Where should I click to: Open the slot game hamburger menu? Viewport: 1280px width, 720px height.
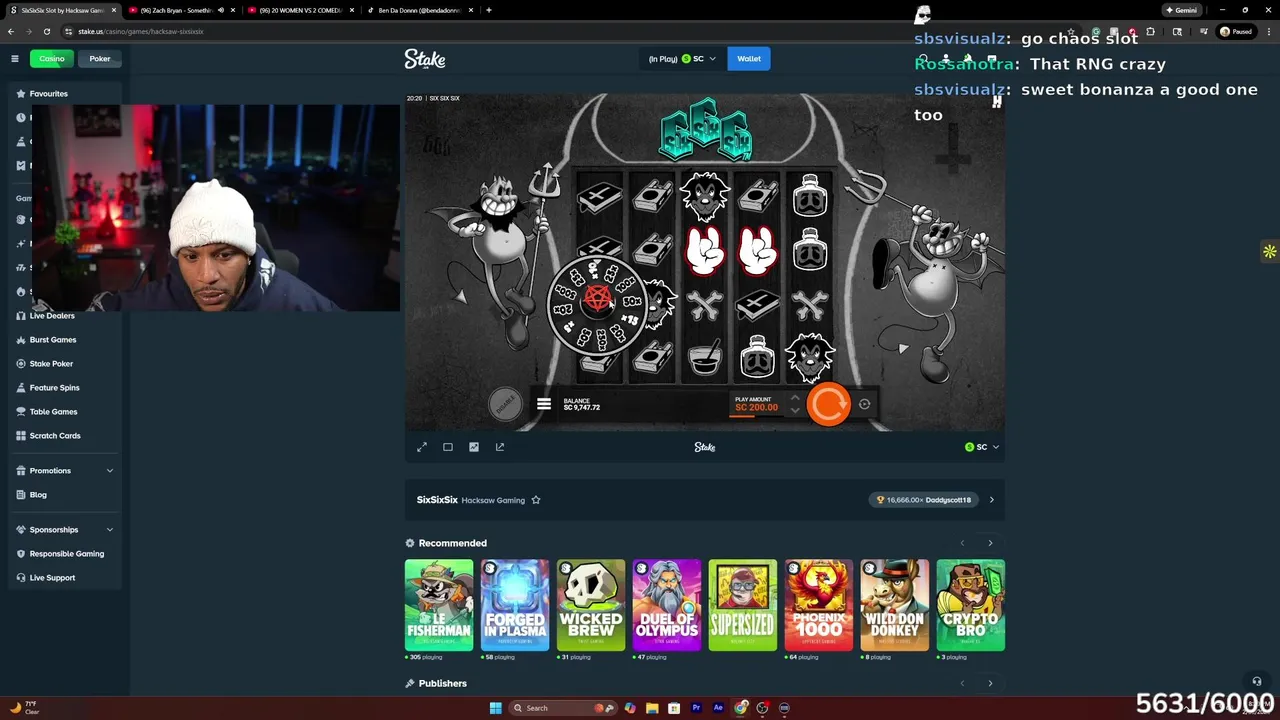tap(544, 404)
